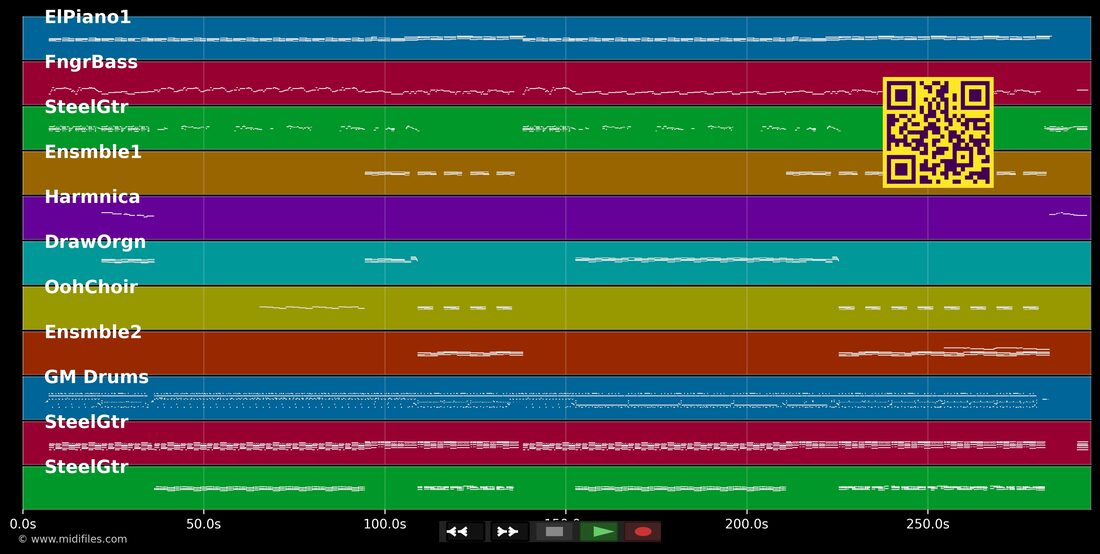Click the 50.0s time axis label
The image size is (1100, 554).
[203, 524]
